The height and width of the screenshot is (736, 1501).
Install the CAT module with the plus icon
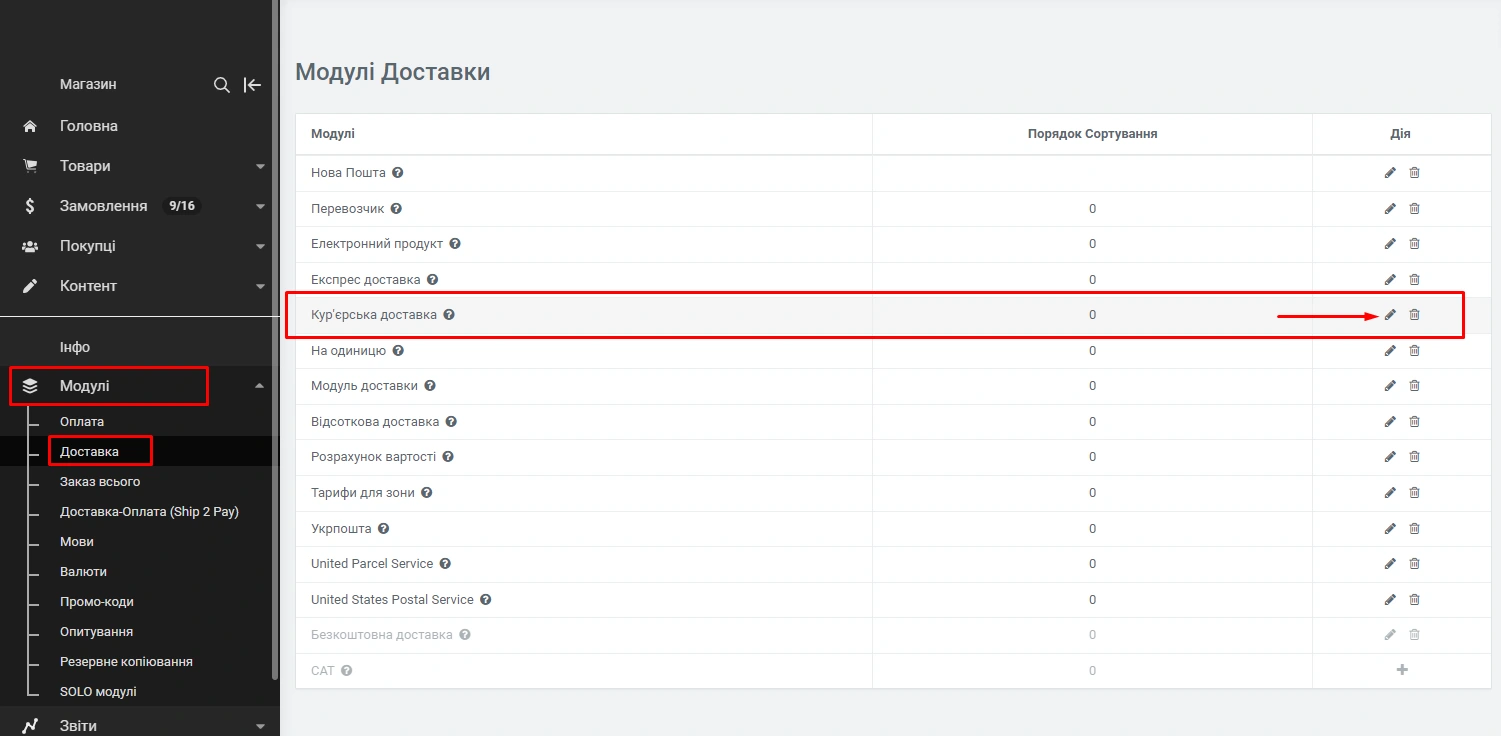[1402, 670]
